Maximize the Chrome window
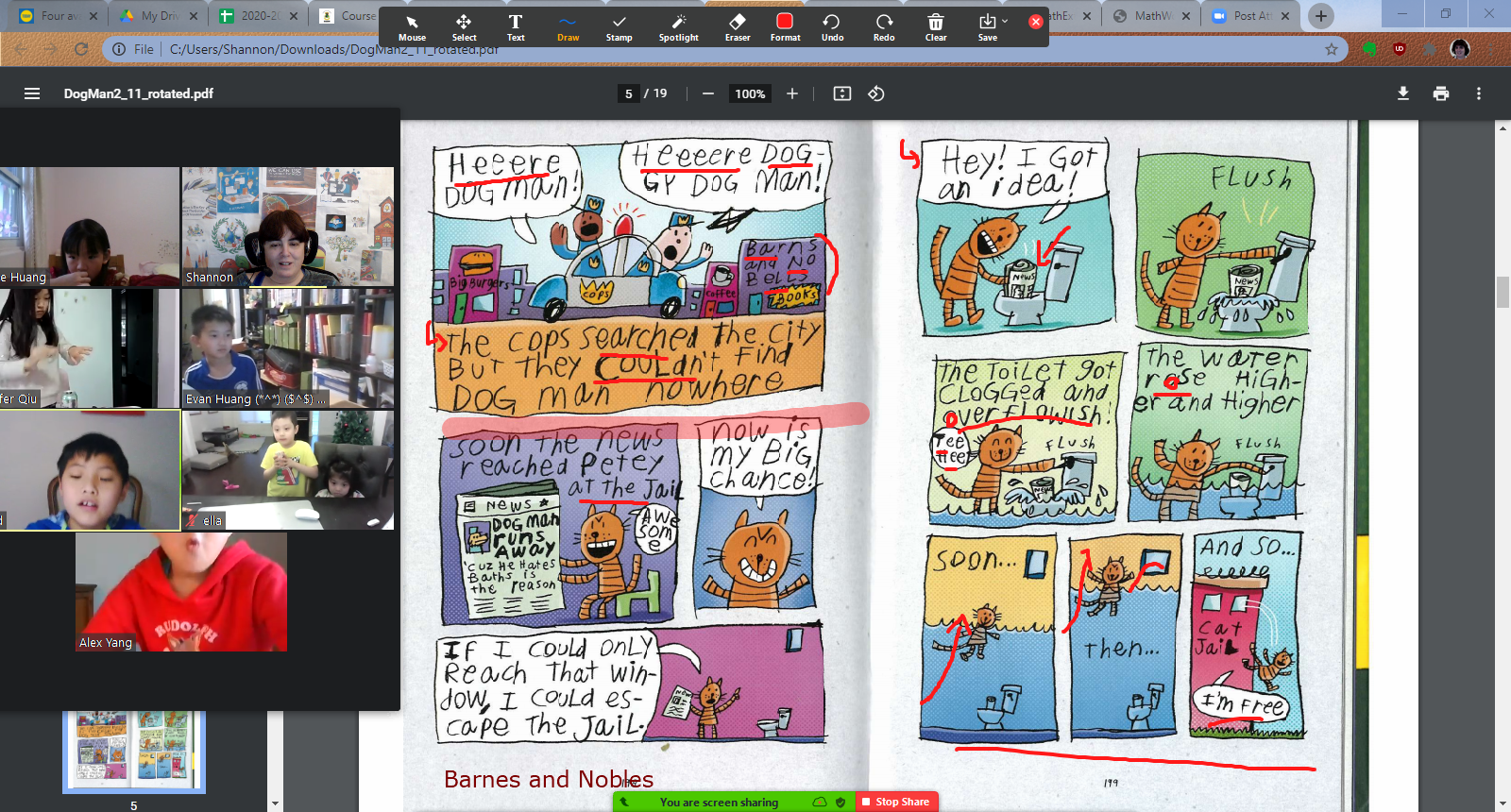 [x=1445, y=13]
